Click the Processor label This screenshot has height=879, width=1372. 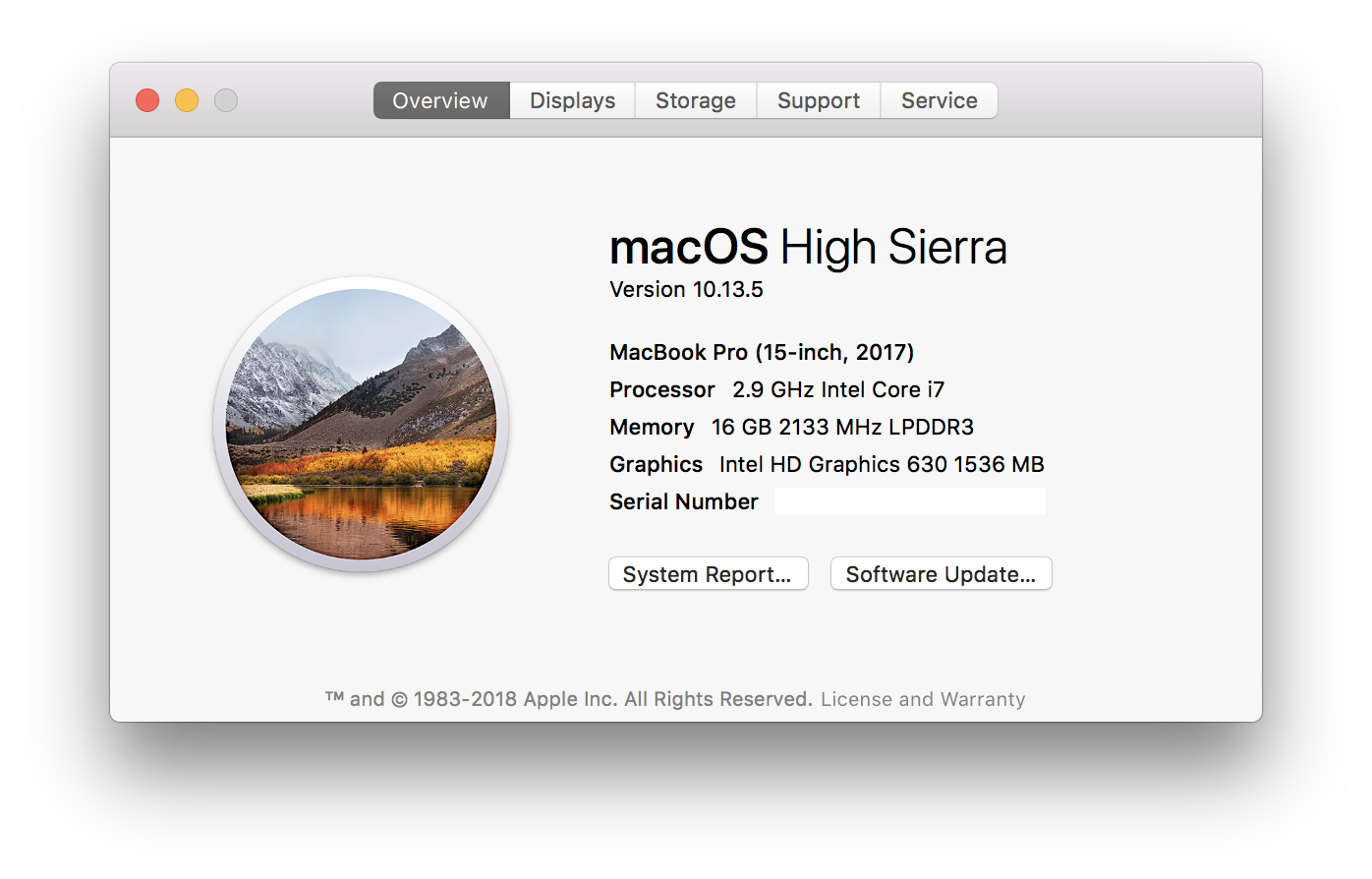pos(662,389)
